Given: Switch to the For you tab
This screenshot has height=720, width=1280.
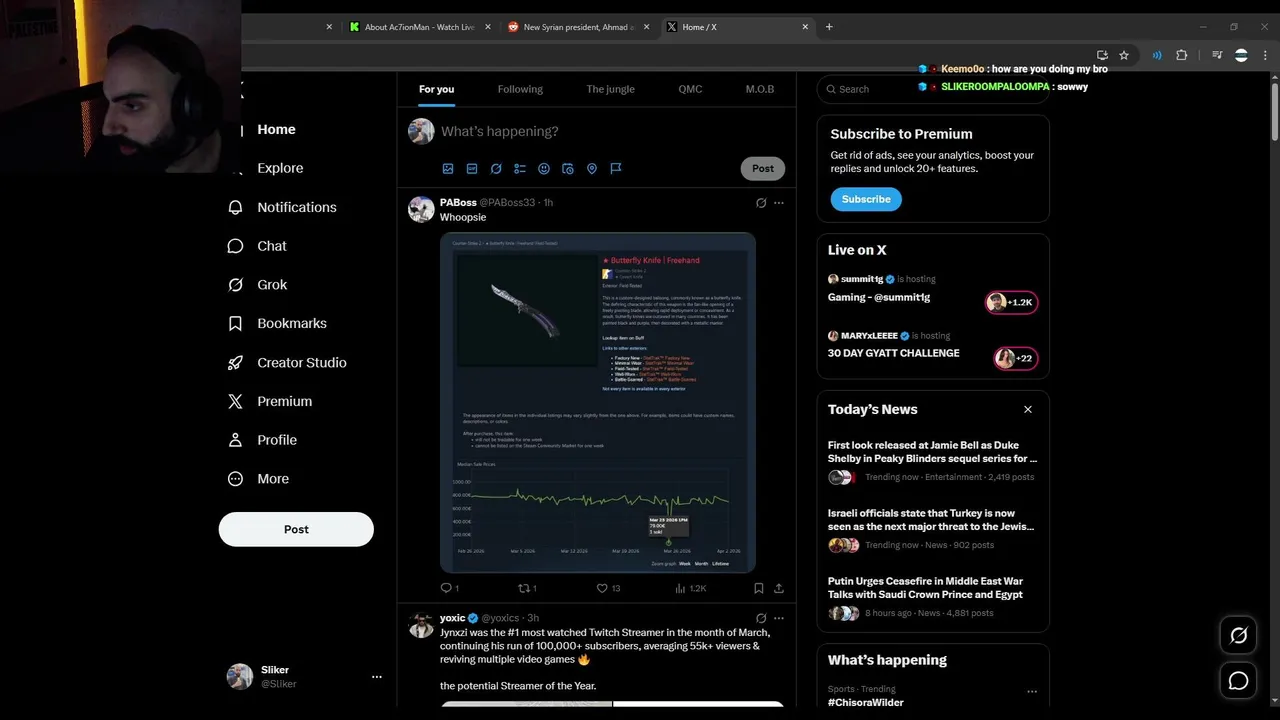Looking at the screenshot, I should [436, 89].
